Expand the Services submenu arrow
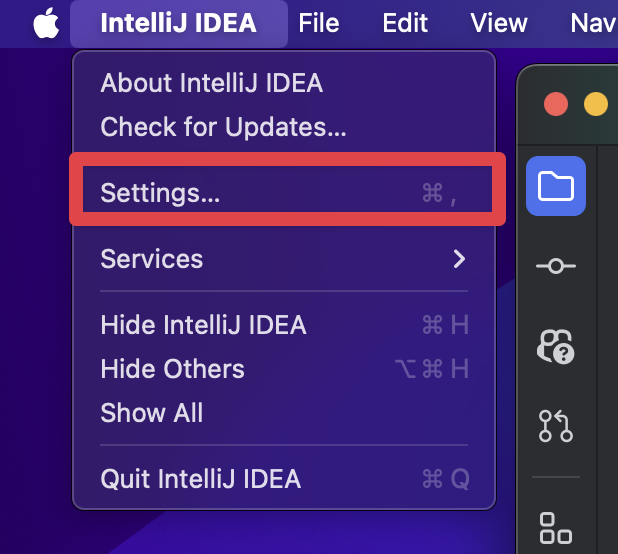Viewport: 618px width, 554px height. pos(459,259)
